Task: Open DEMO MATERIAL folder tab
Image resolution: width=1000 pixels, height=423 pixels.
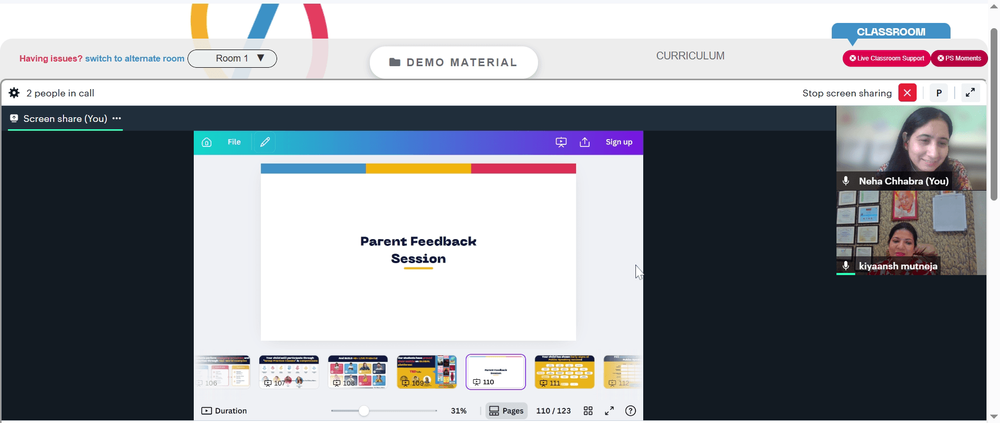Action: pos(453,63)
